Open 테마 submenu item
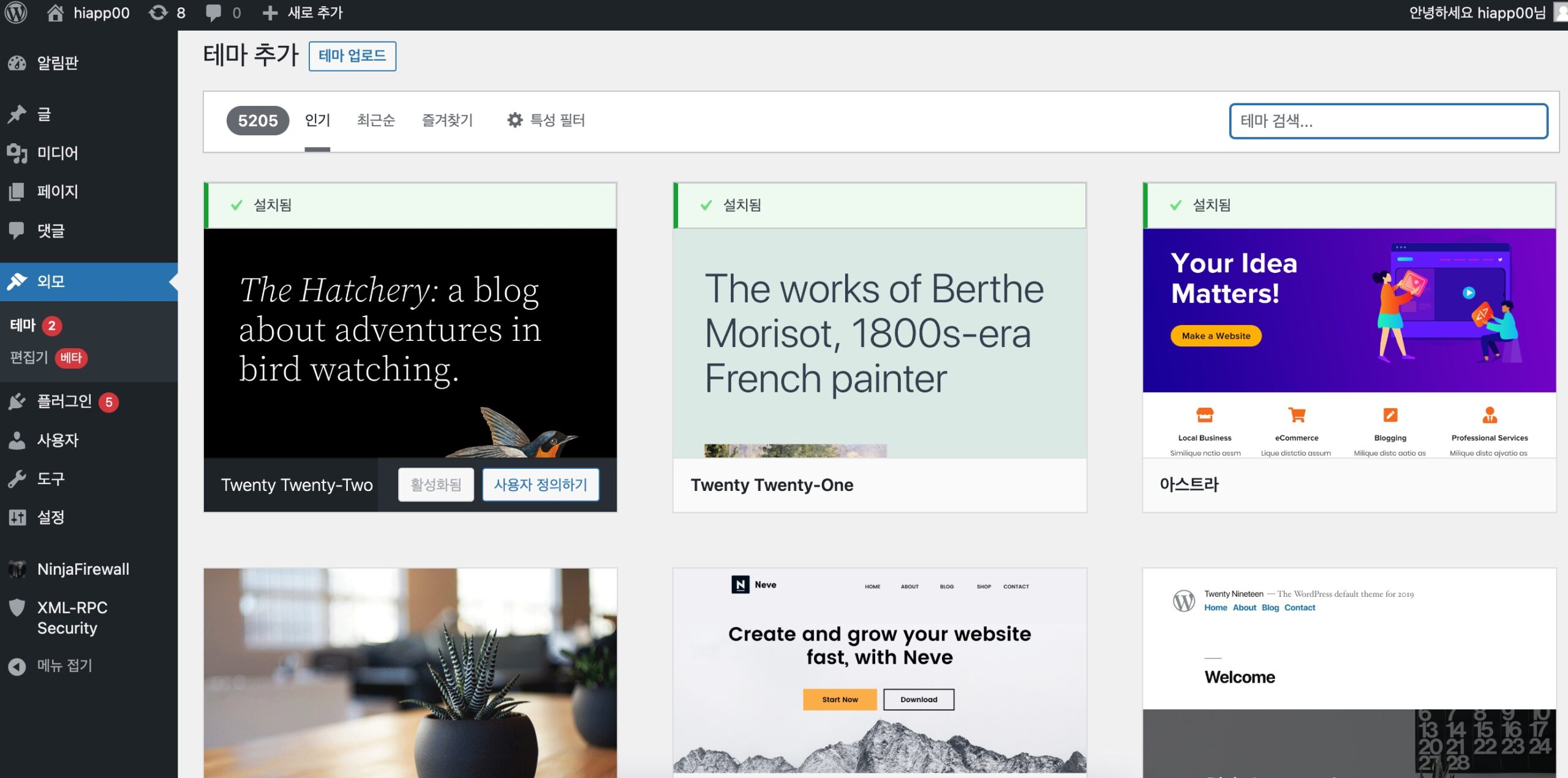This screenshot has width=1568, height=778. coord(23,325)
